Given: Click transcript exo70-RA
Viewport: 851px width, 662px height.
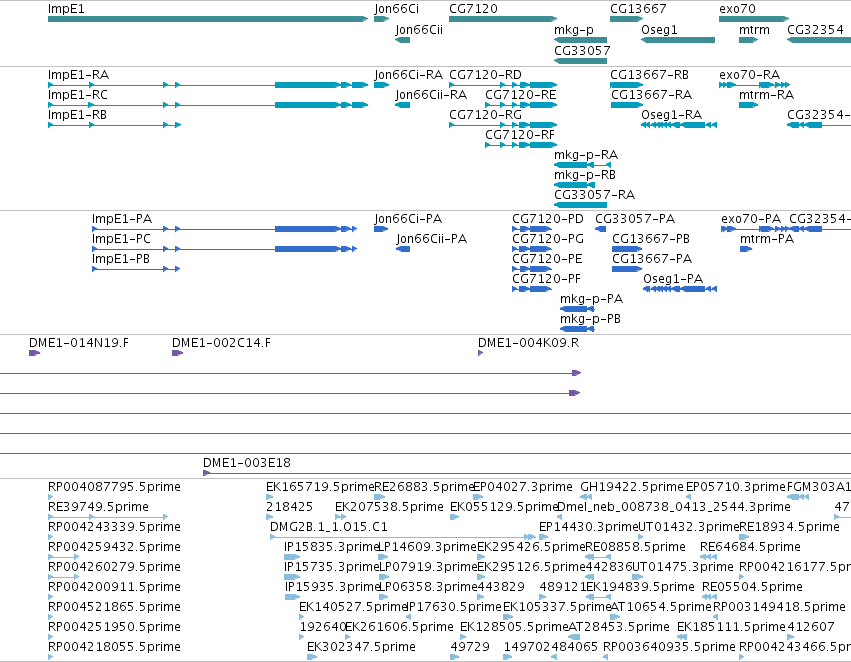Looking at the screenshot, I should tap(754, 85).
